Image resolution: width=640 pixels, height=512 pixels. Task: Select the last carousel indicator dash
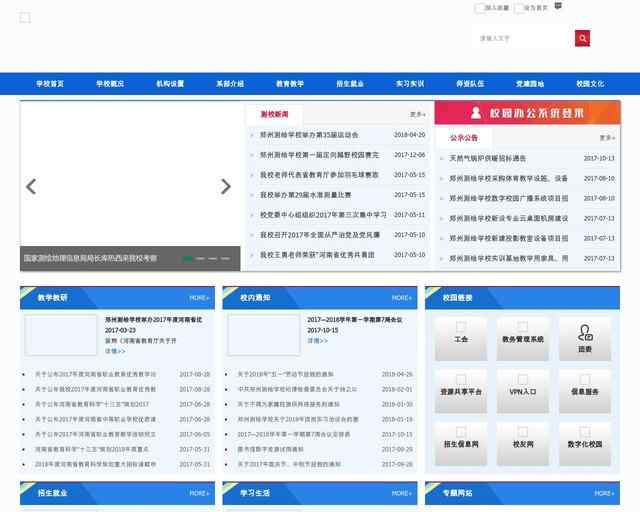pyautogui.click(x=225, y=258)
